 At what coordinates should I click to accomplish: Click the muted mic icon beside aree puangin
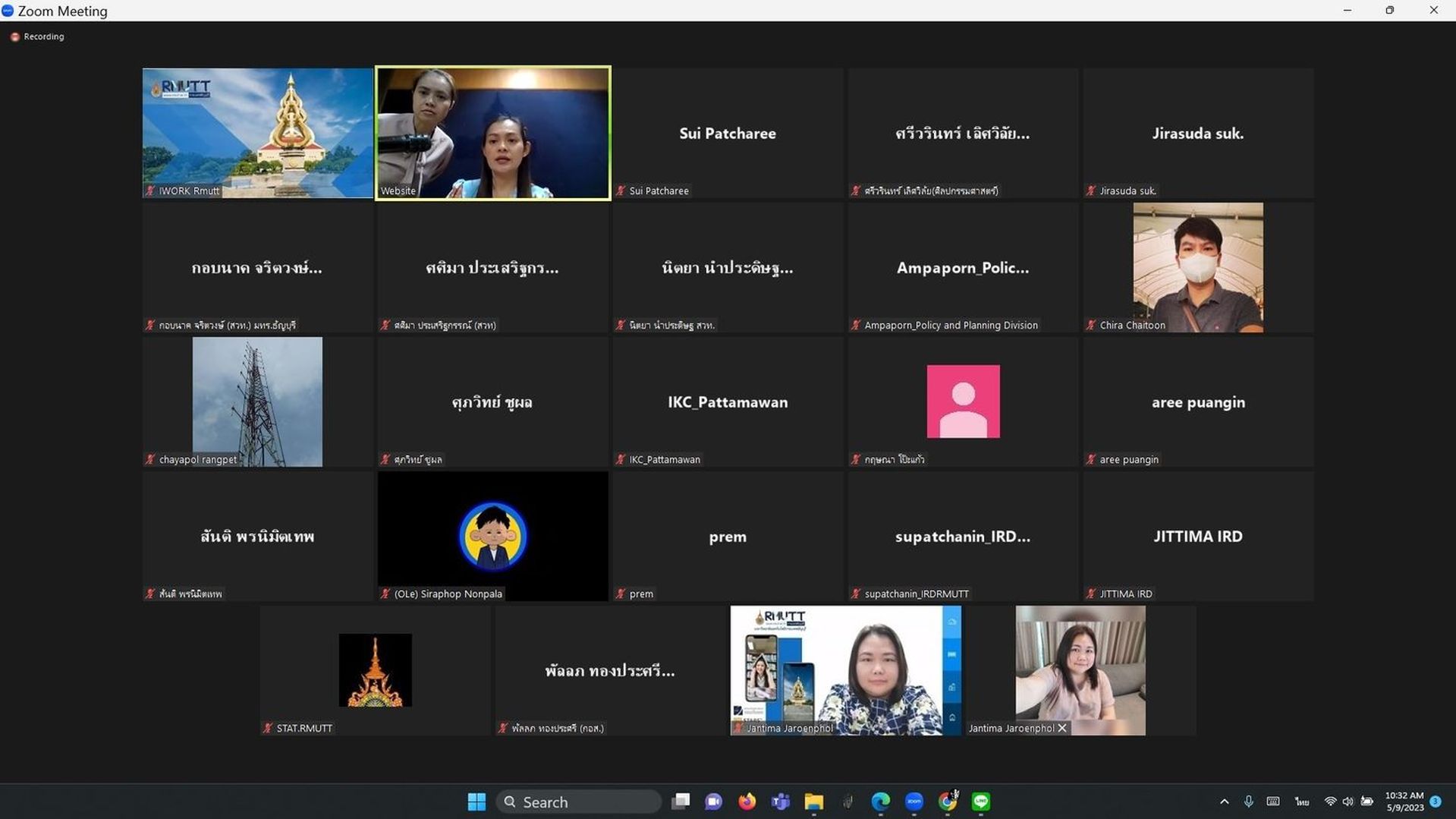[x=1091, y=459]
